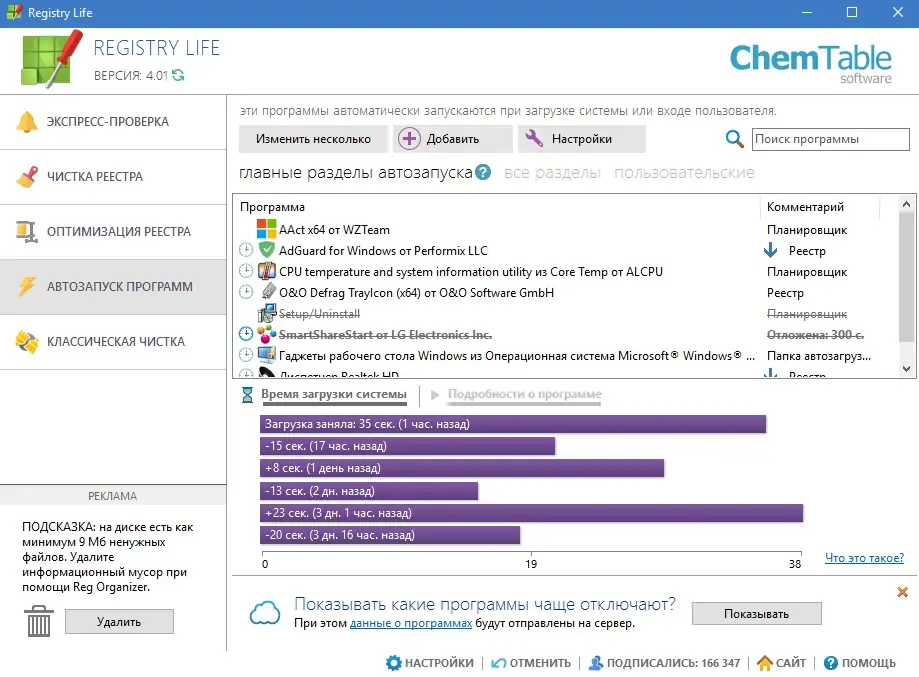Screen dimensions: 919x677
Task: Click the hourglass icon by Время загрузки
Action: point(247,394)
